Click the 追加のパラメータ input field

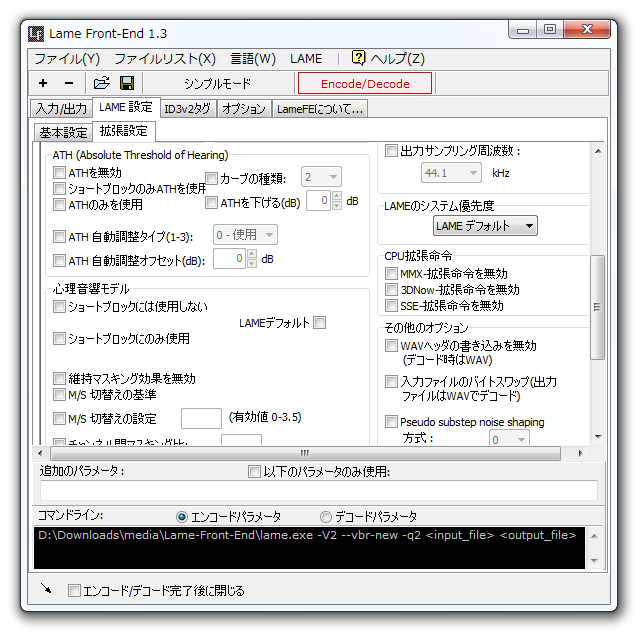click(319, 491)
